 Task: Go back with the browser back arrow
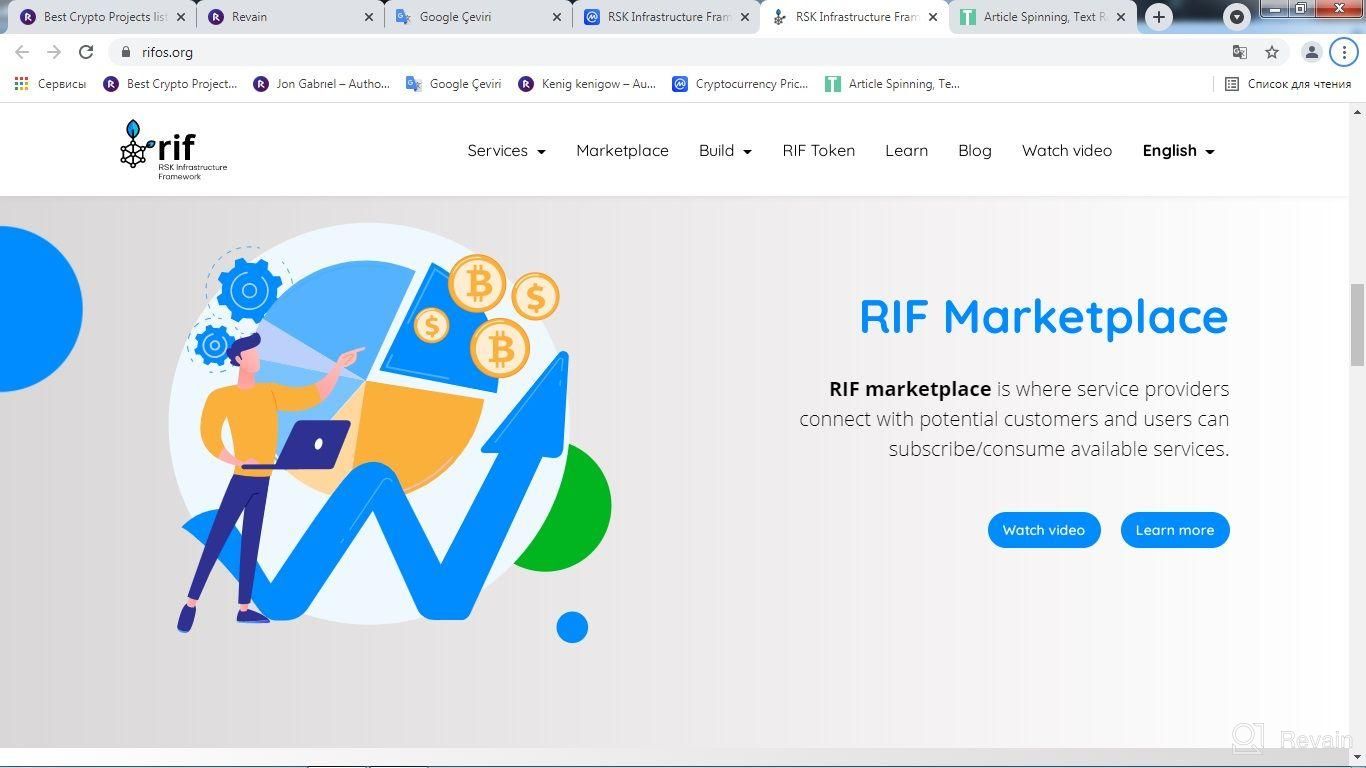(x=22, y=52)
